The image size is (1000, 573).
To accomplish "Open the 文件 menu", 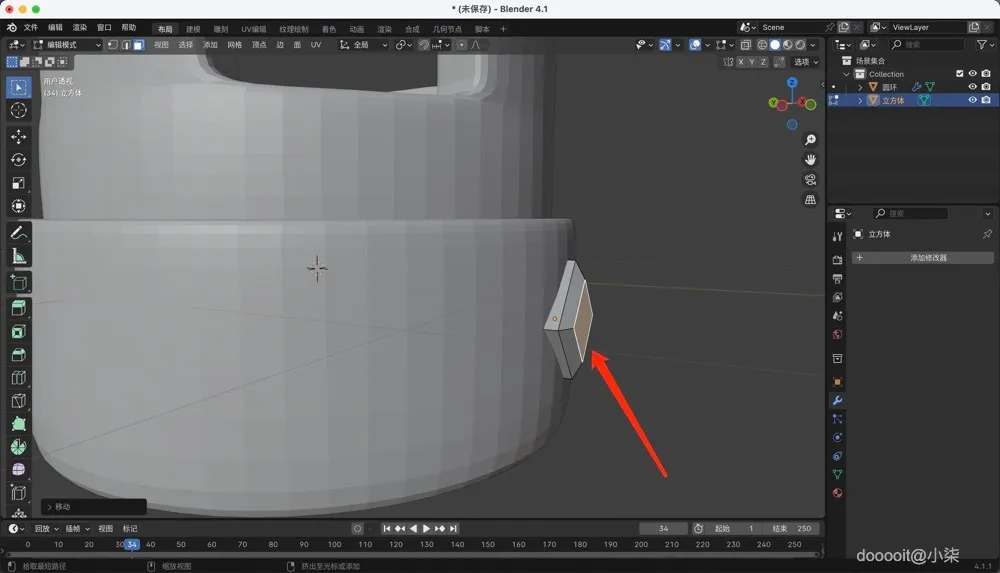I will click(30, 28).
